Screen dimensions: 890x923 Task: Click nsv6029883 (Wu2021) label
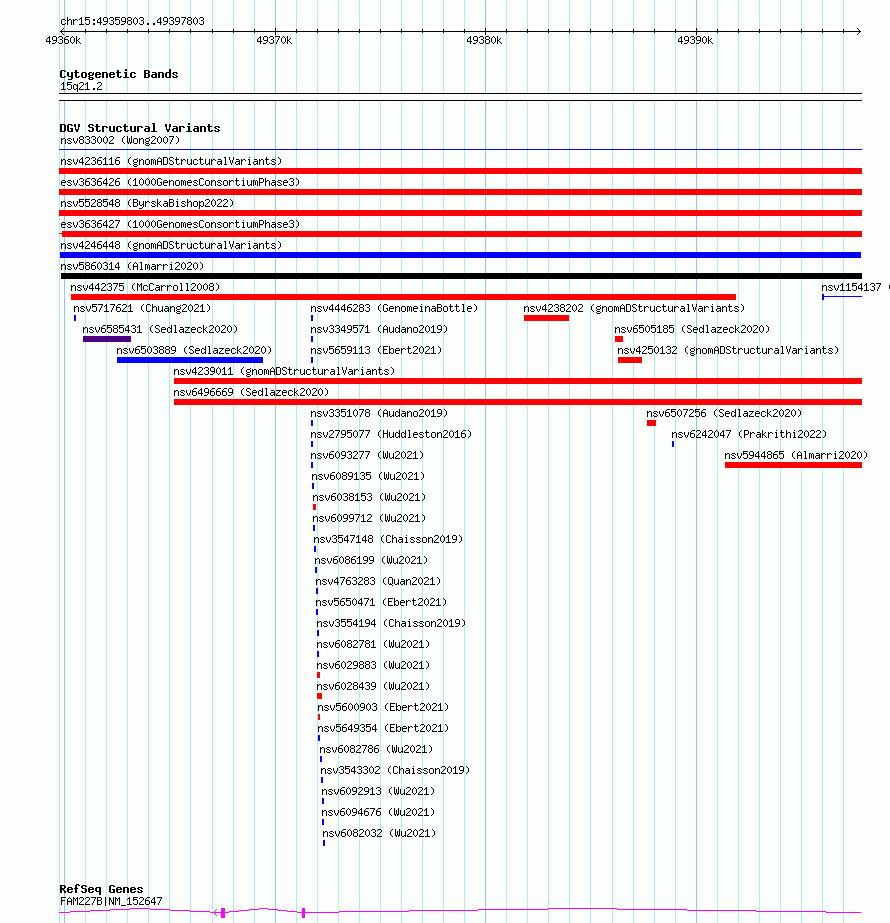tap(373, 665)
